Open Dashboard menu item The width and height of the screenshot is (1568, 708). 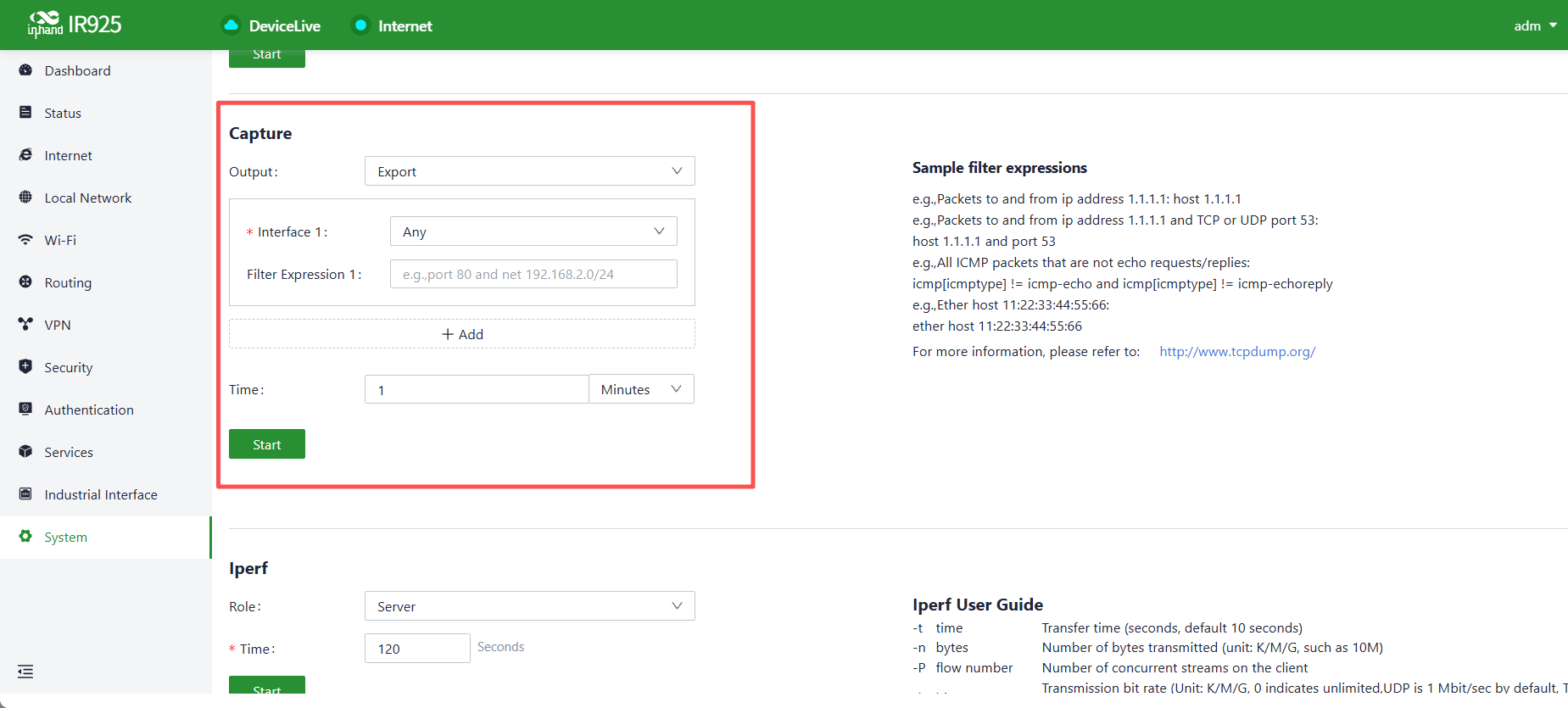coord(105,70)
